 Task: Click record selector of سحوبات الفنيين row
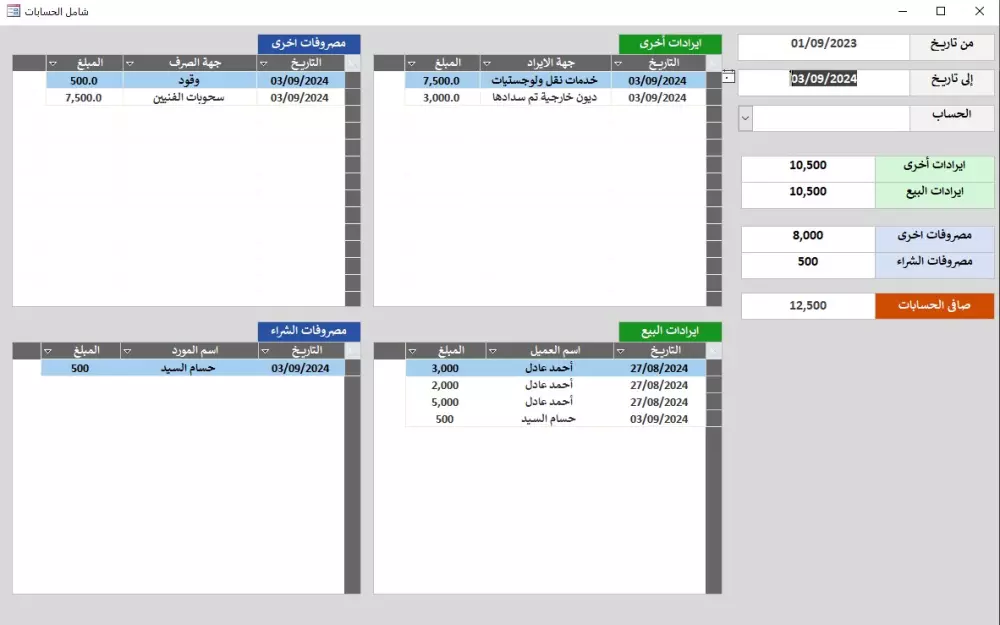353,98
